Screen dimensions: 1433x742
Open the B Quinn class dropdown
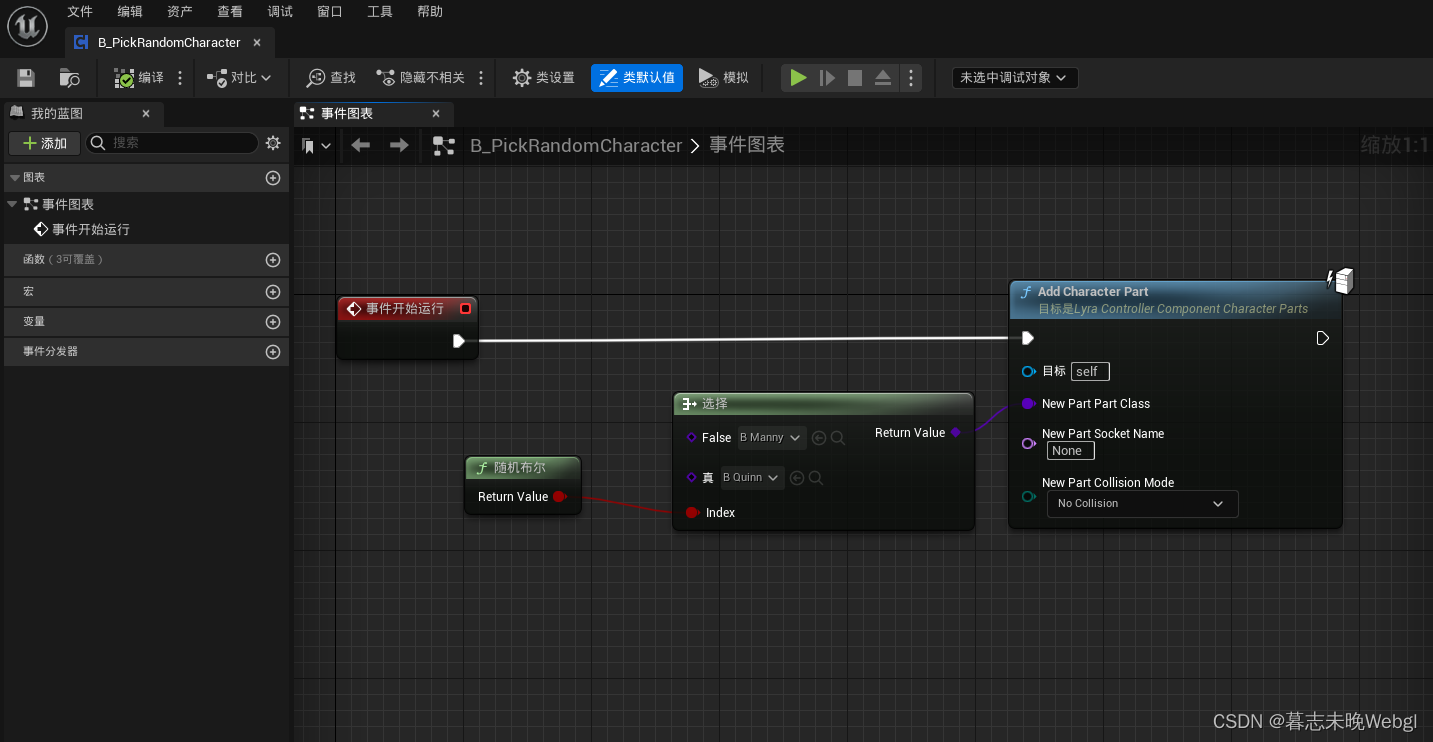click(752, 478)
